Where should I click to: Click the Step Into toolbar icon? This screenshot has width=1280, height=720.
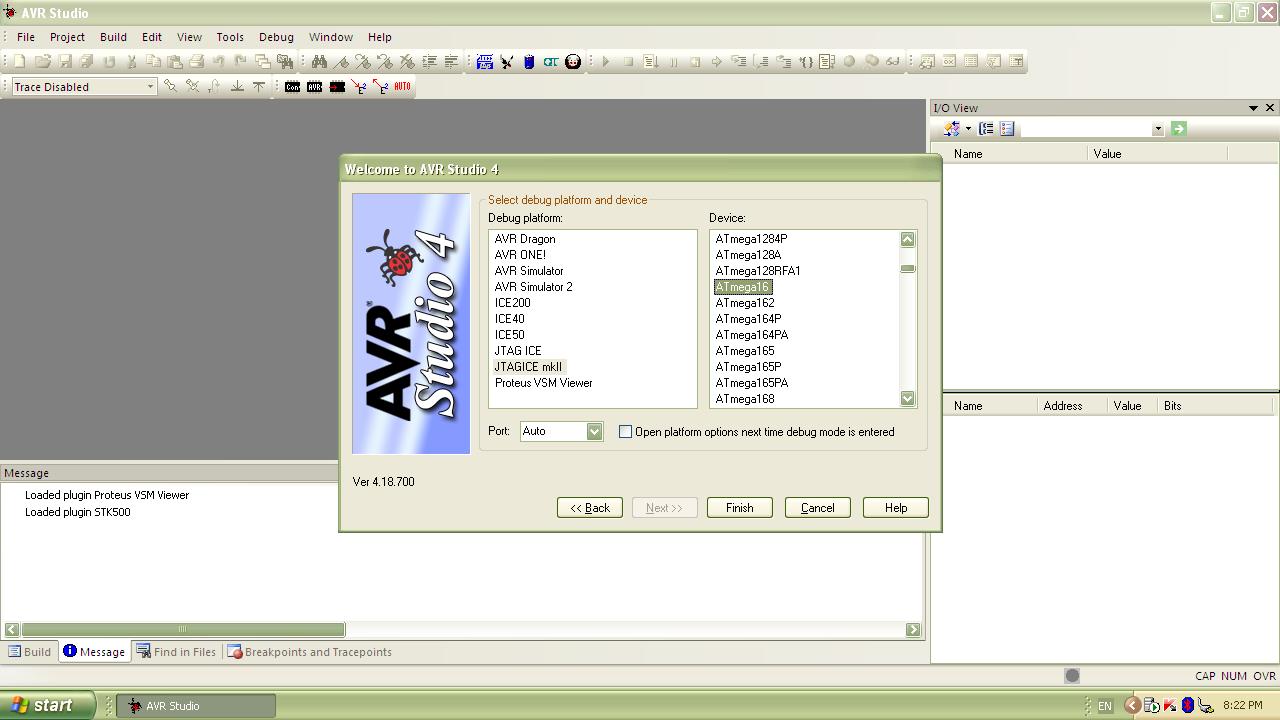(x=739, y=61)
